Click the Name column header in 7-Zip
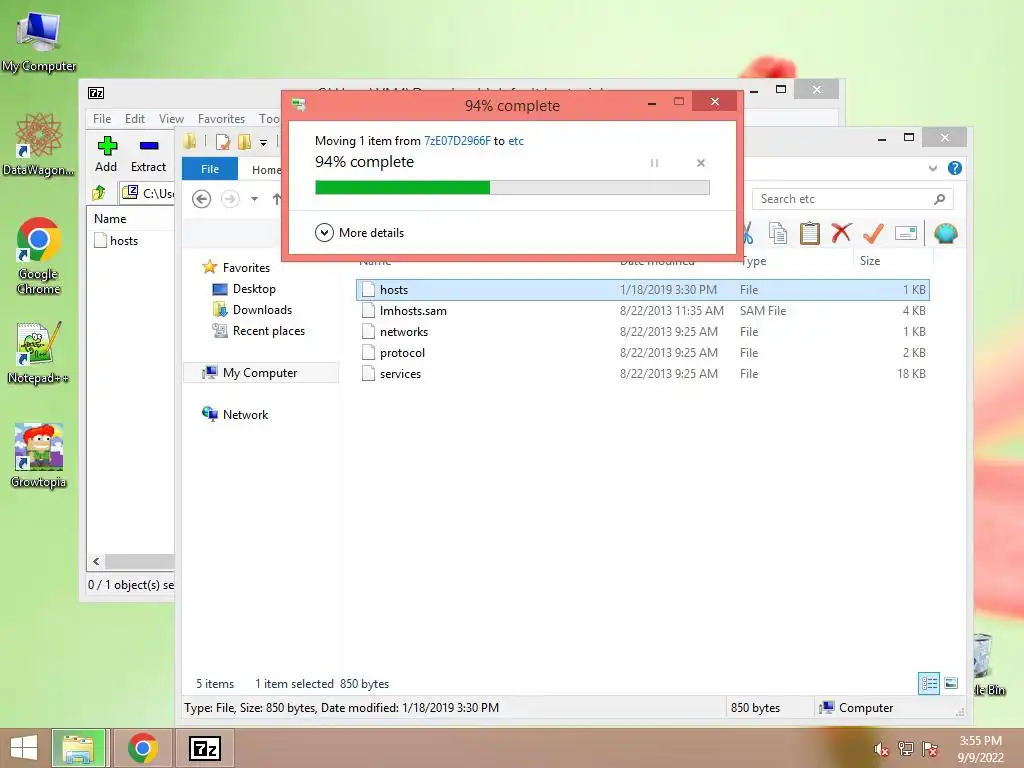1024x768 pixels. pos(131,218)
